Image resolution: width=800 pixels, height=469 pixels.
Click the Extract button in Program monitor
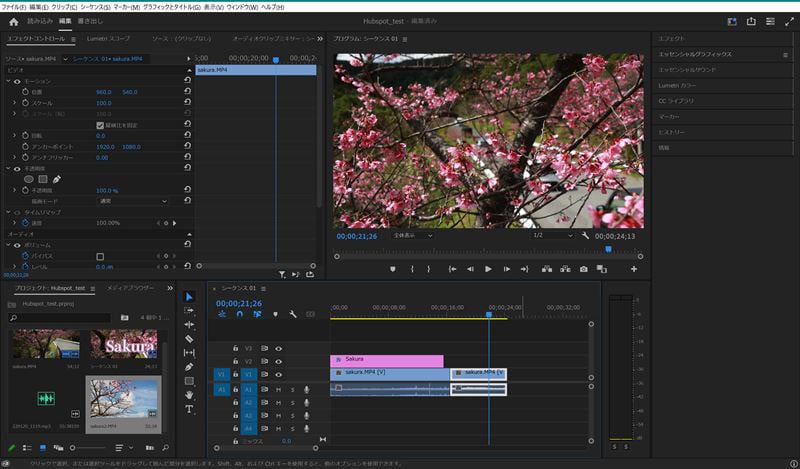coord(565,269)
